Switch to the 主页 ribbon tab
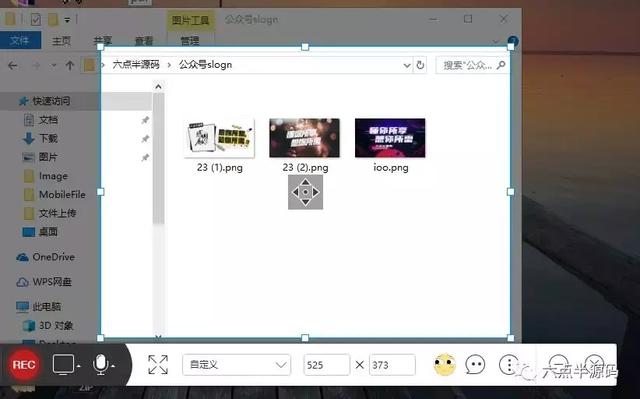640x399 pixels. (61, 40)
